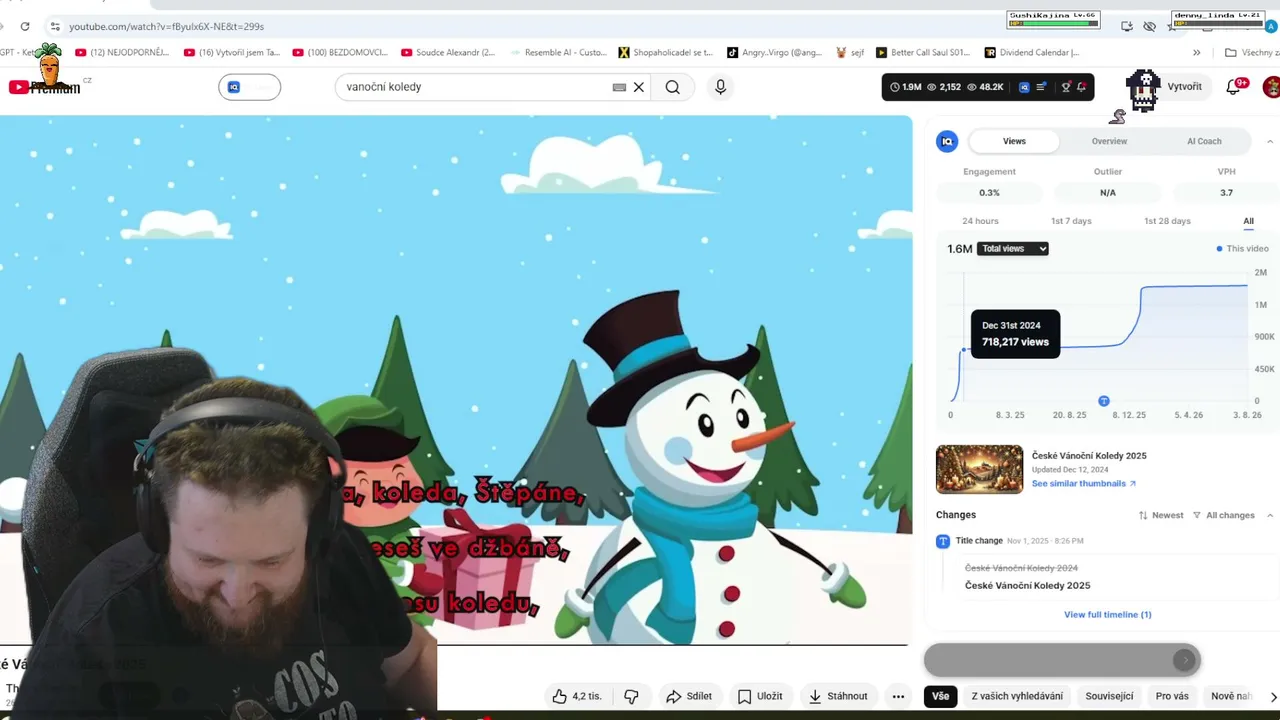Switch to the Overview tab in vidIQ panel
Viewport: 1280px width, 720px height.
(x=1109, y=141)
